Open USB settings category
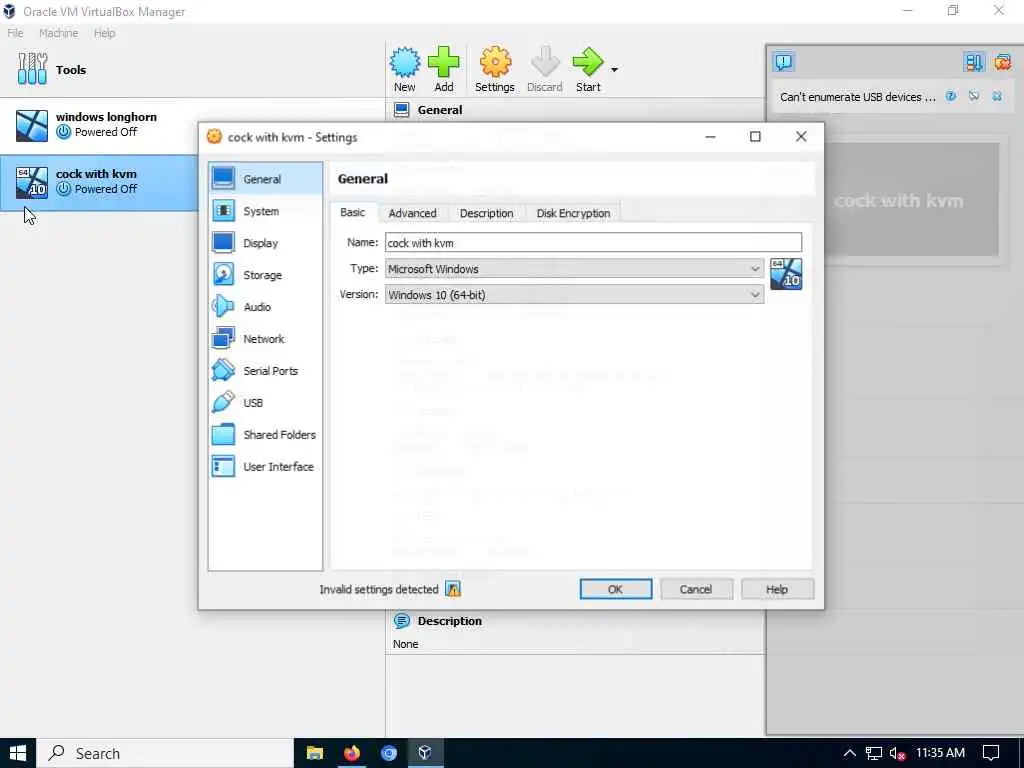Image resolution: width=1024 pixels, height=768 pixels. 265,403
